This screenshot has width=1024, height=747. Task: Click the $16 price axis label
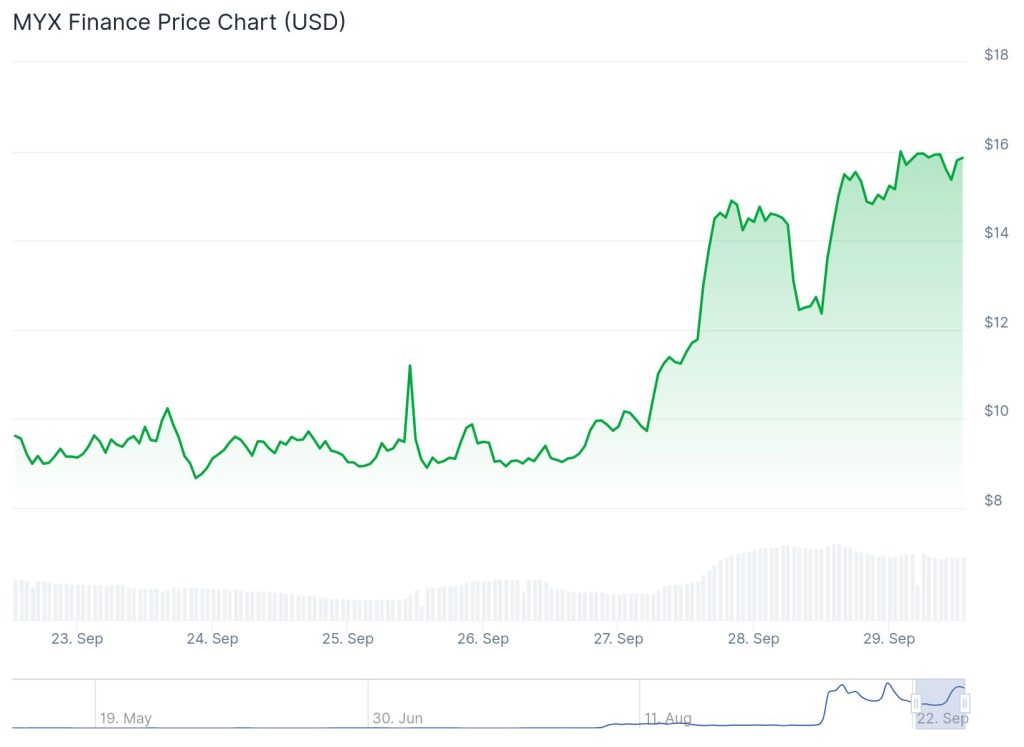coord(996,145)
